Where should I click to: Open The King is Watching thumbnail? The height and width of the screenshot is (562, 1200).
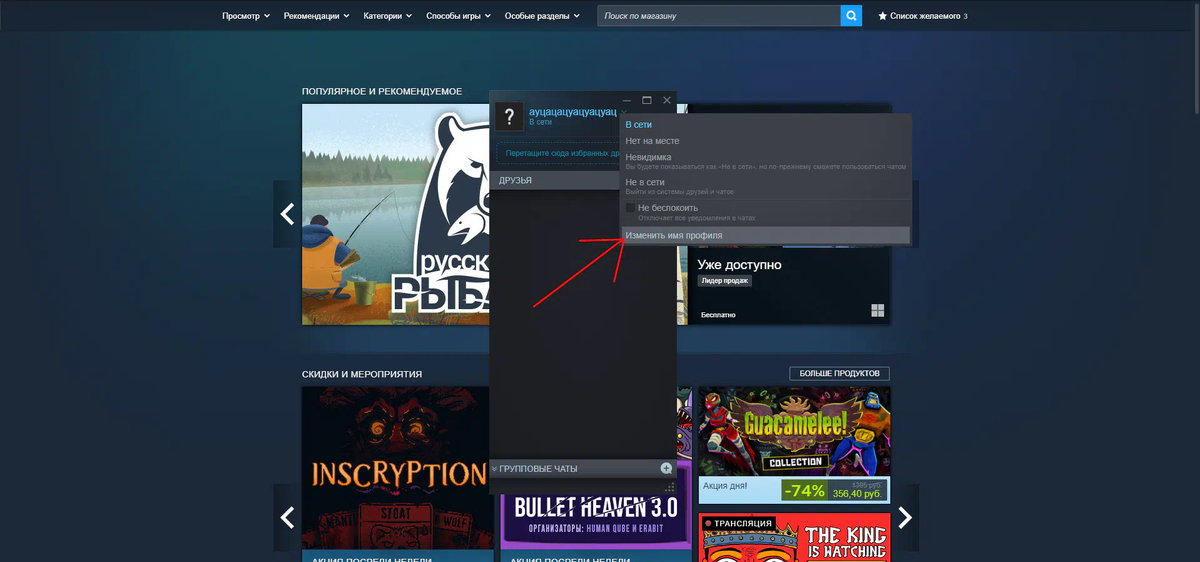tap(794, 537)
